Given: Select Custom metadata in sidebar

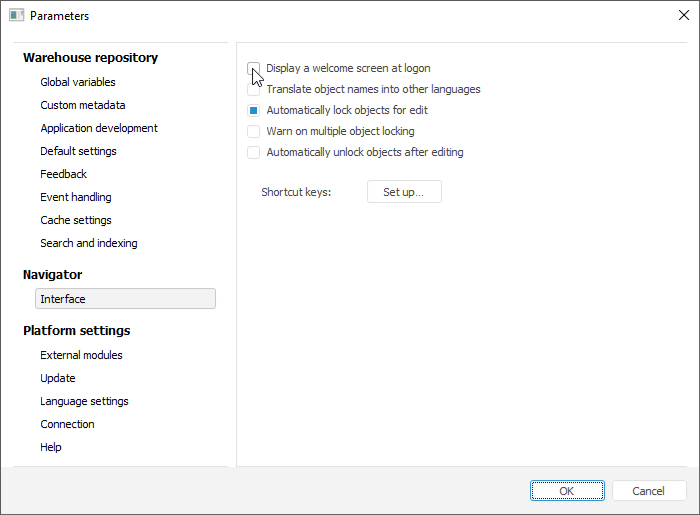Looking at the screenshot, I should click(83, 105).
